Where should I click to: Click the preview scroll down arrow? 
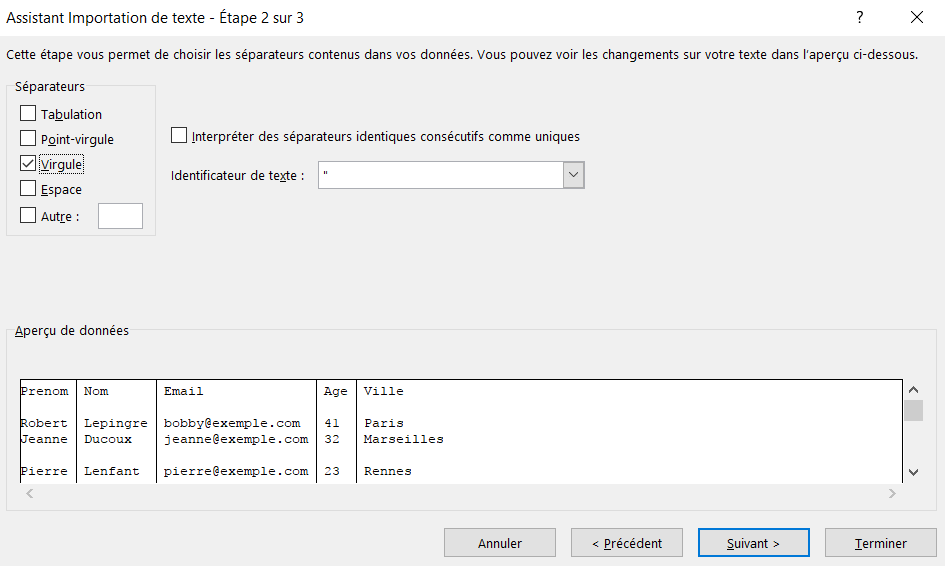click(913, 473)
